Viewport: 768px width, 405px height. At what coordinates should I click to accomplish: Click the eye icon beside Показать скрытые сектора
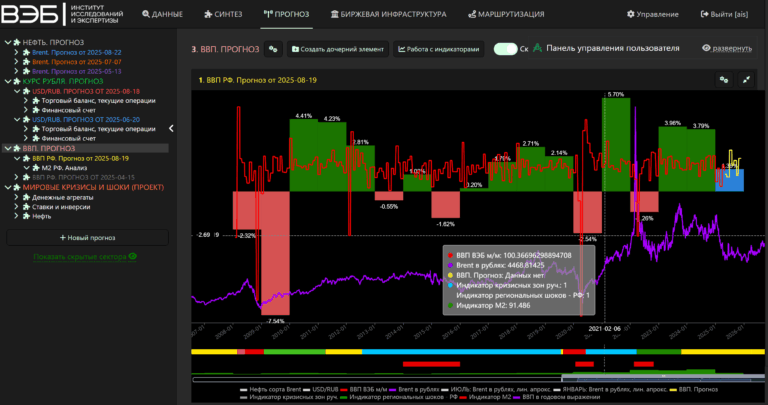[133, 256]
